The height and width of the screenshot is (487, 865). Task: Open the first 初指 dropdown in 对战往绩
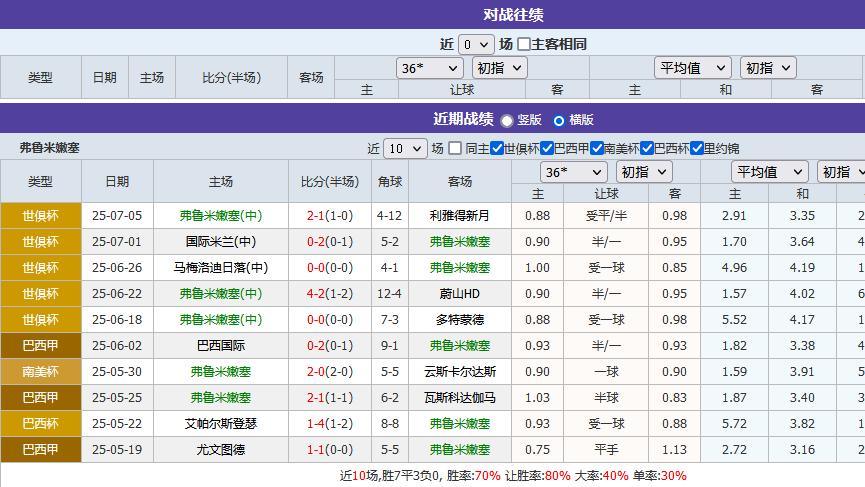(499, 68)
